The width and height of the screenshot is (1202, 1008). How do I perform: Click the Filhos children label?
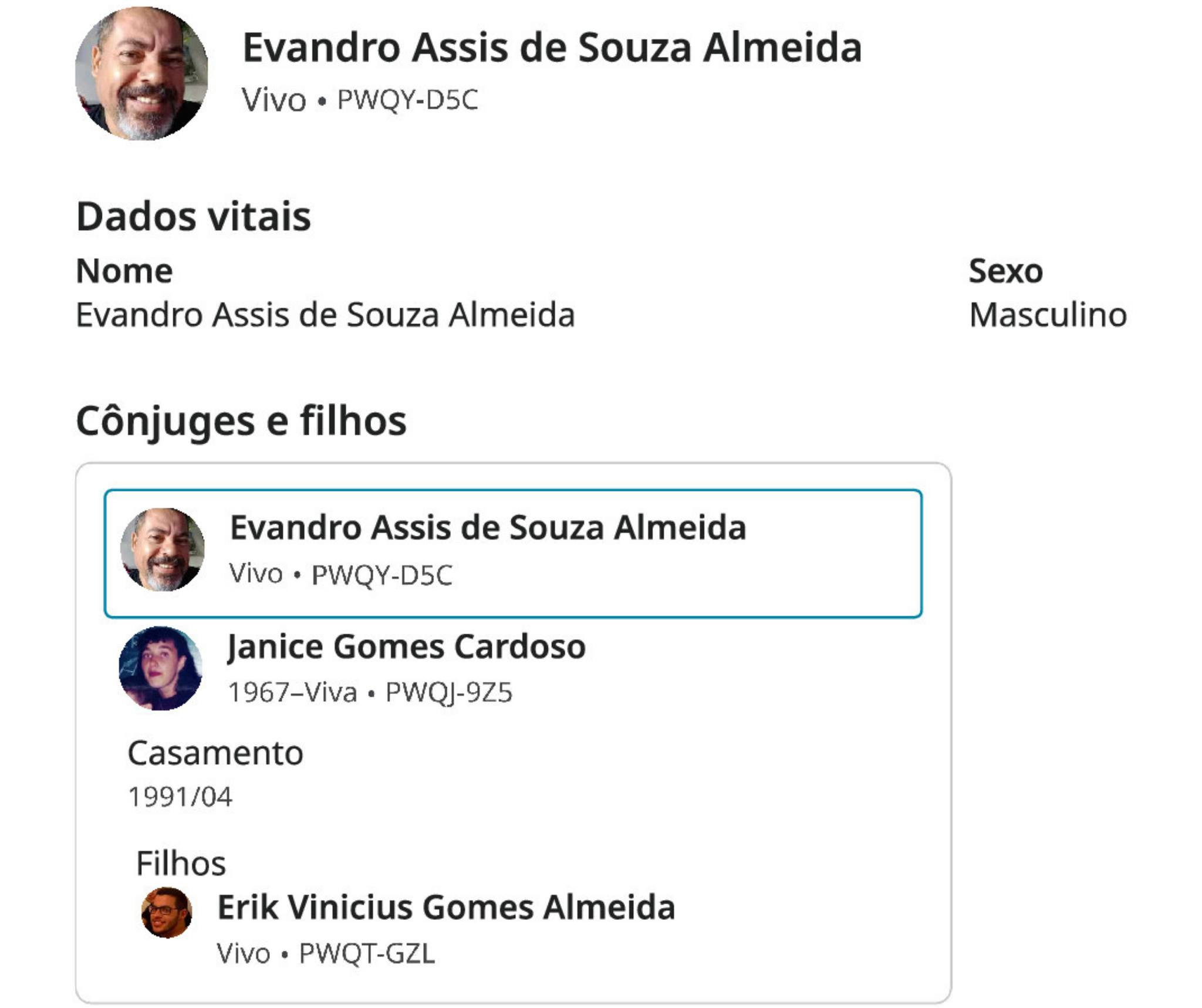click(x=181, y=863)
